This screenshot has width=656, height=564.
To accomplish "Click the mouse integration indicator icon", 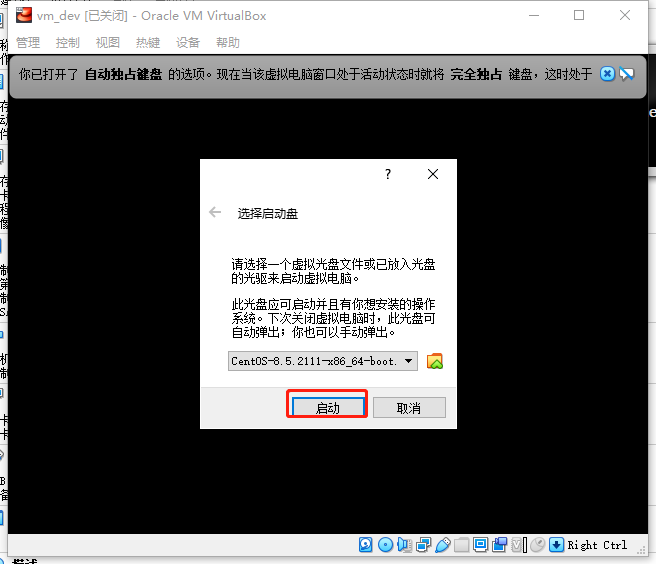I will coord(538,545).
